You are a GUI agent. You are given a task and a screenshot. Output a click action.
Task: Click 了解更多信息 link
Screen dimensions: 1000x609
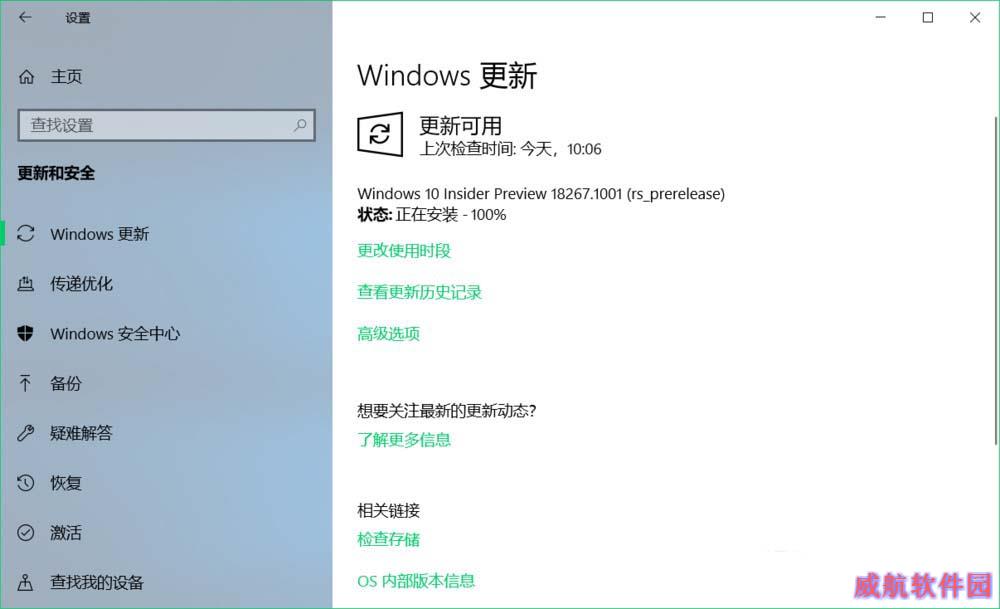click(x=404, y=439)
